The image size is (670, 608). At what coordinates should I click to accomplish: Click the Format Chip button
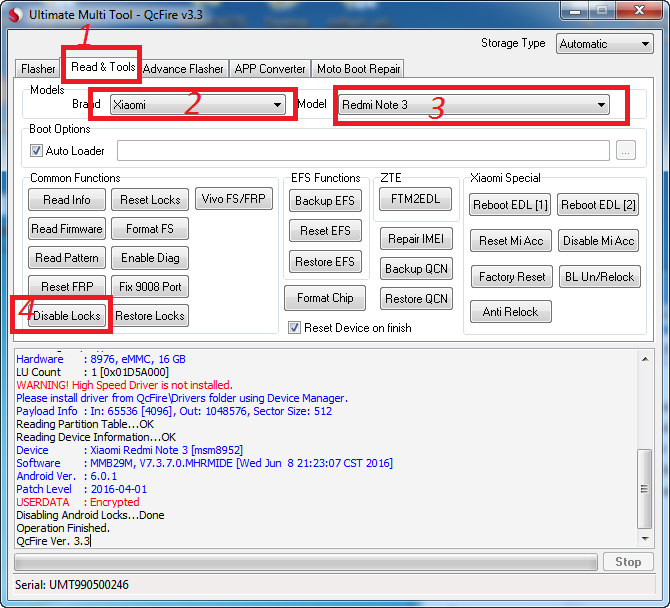pyautogui.click(x=325, y=298)
